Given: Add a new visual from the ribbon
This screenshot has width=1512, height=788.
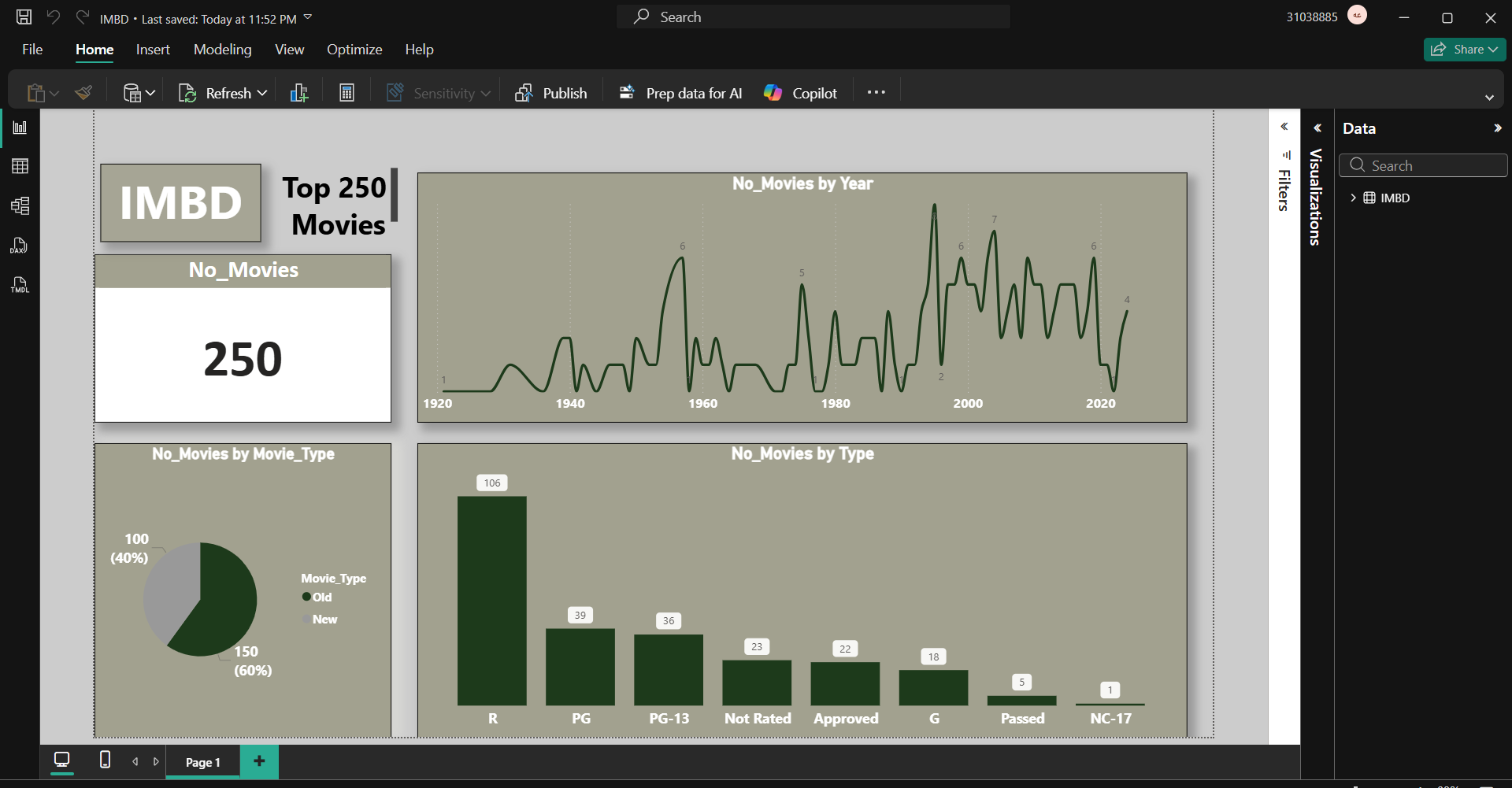Looking at the screenshot, I should pyautogui.click(x=298, y=92).
